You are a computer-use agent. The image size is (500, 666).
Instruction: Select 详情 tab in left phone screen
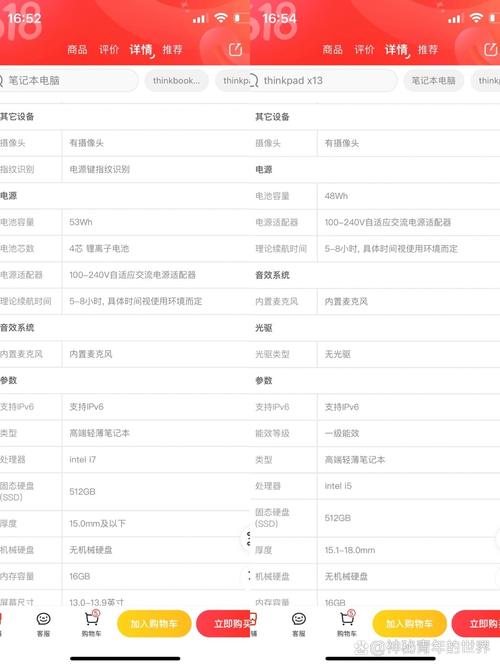141,50
